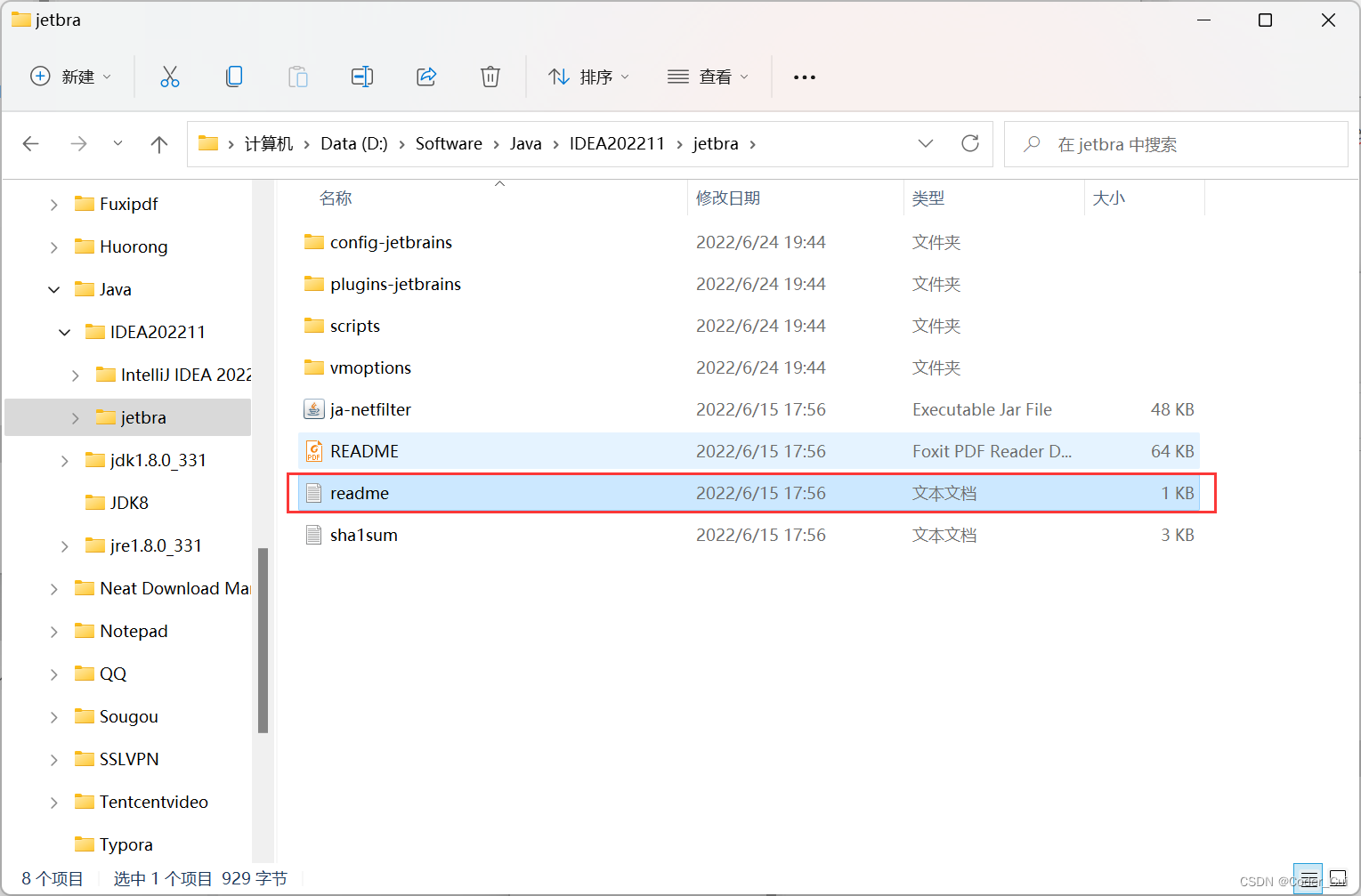Screen dimensions: 1361x896
Task: Click the Rename icon in toolbar
Action: click(362, 77)
